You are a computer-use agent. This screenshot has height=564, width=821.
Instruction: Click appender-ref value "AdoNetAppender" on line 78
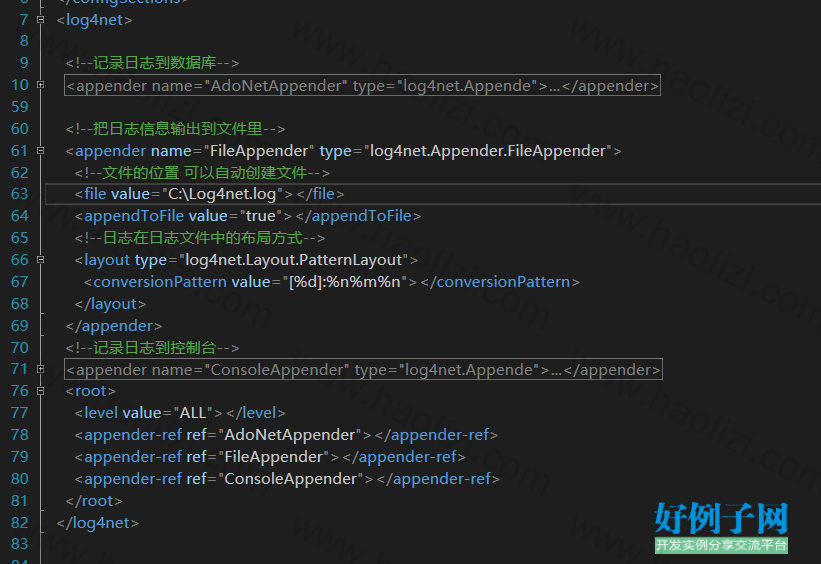290,435
